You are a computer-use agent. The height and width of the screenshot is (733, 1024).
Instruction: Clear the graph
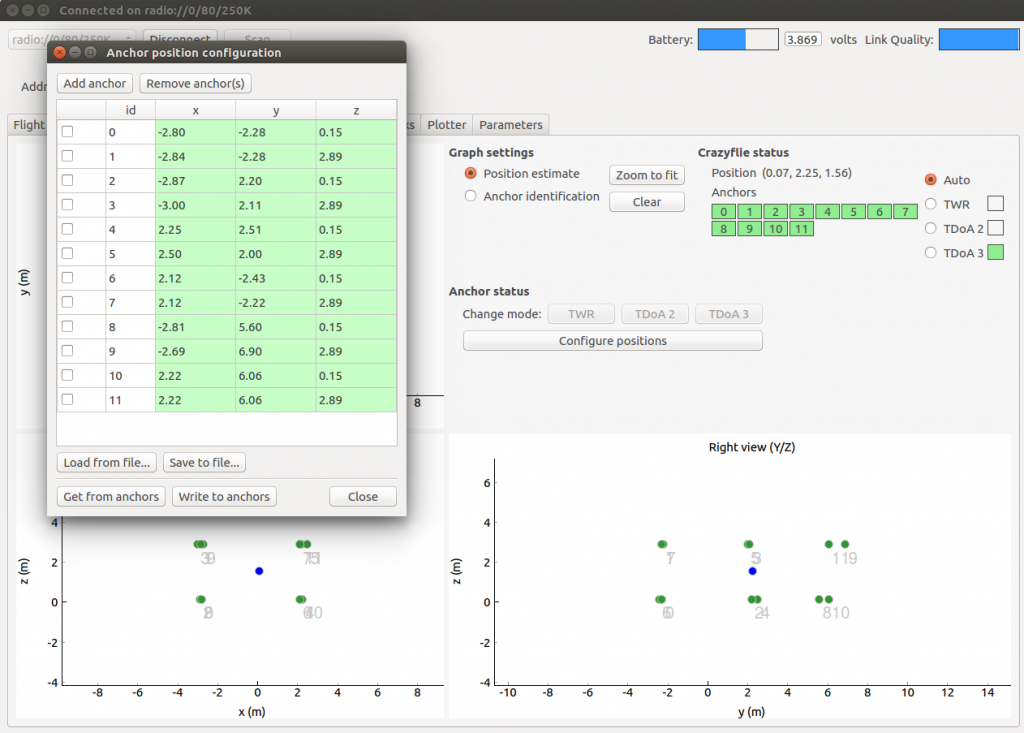coord(647,202)
